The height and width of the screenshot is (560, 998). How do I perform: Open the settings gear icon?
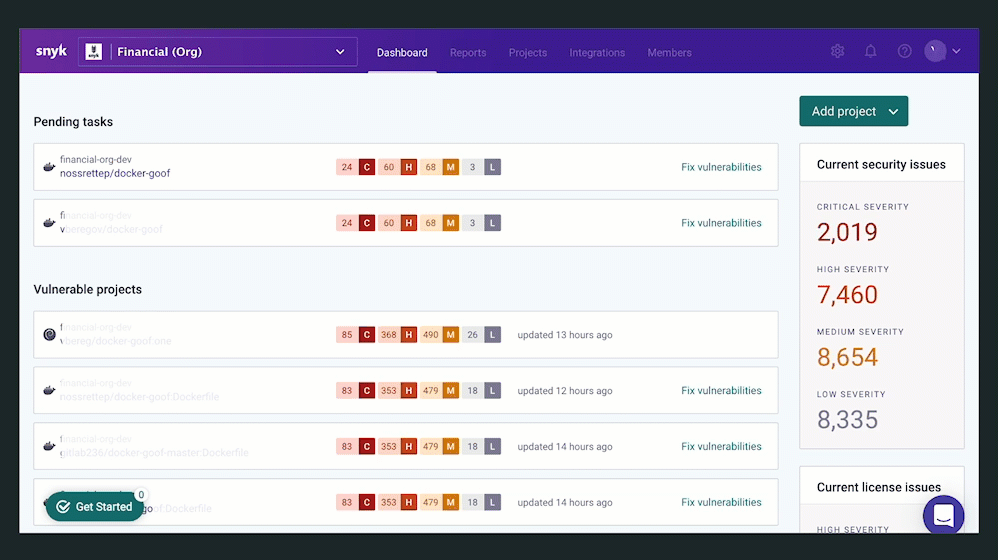point(838,51)
